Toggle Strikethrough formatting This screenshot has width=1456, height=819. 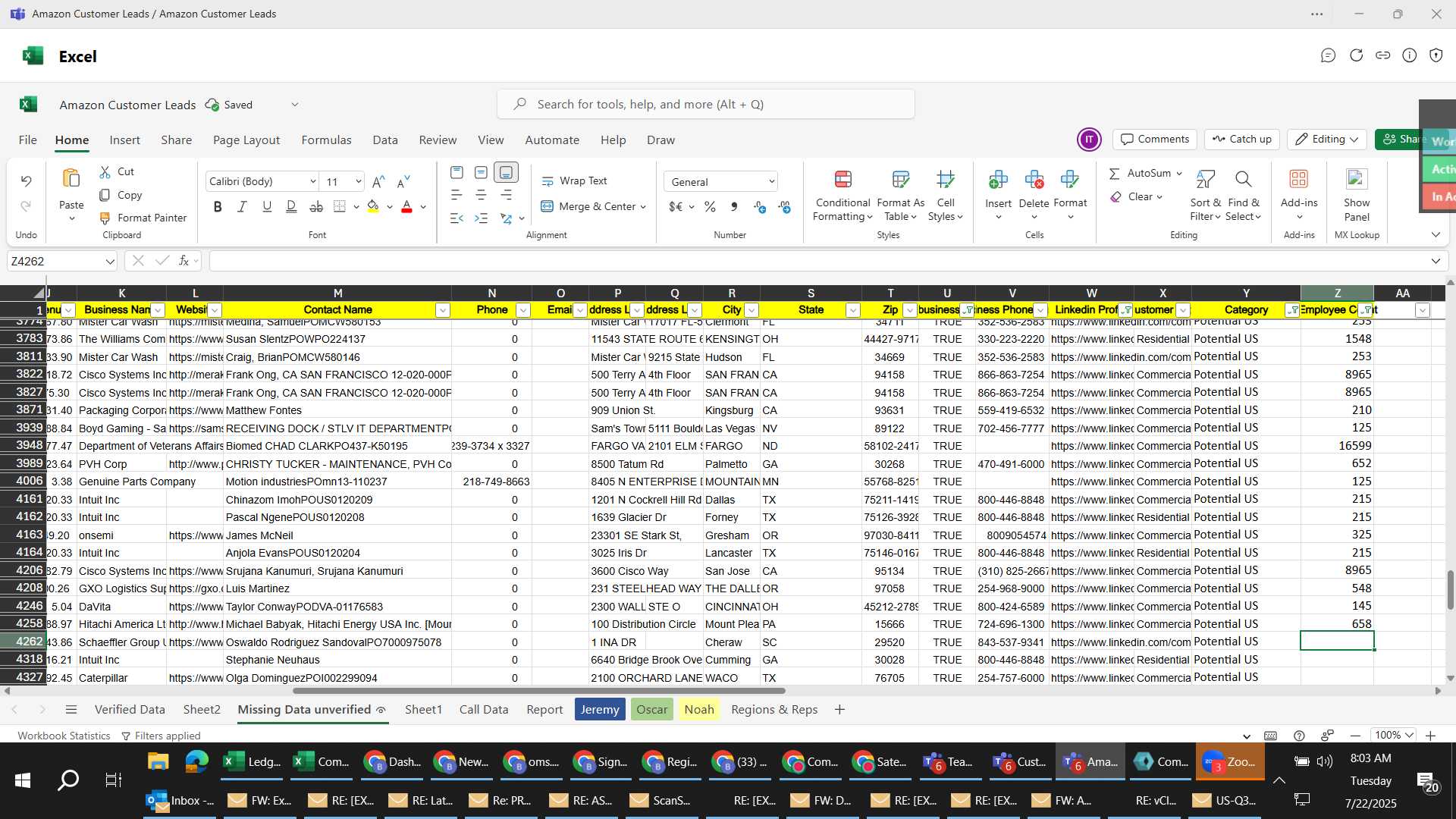tap(316, 206)
